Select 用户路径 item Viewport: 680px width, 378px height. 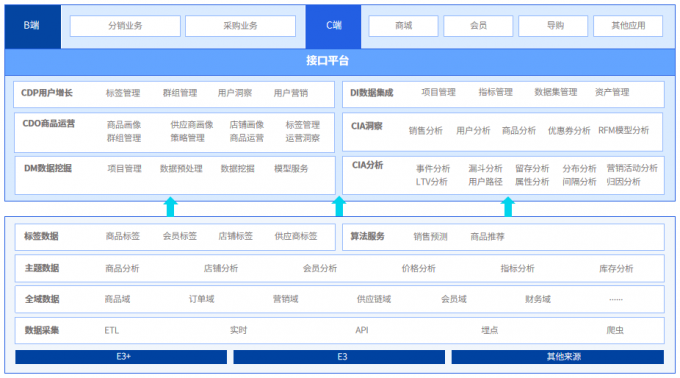(485, 182)
